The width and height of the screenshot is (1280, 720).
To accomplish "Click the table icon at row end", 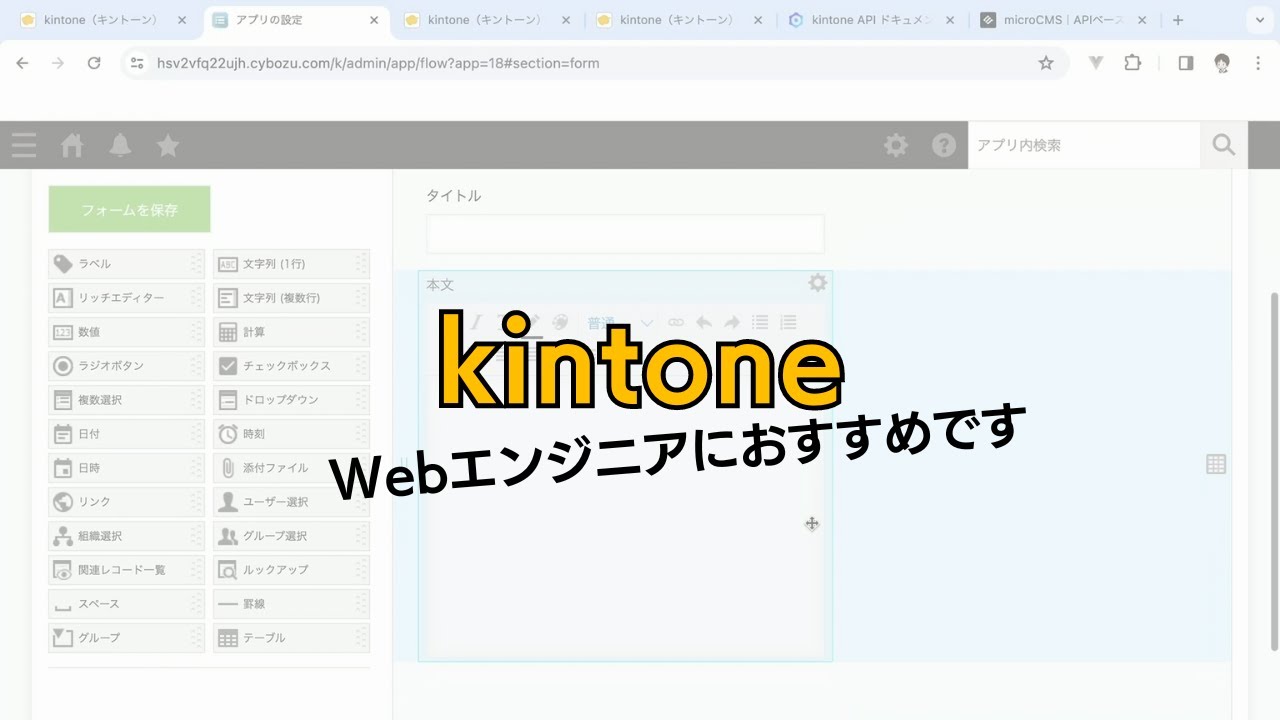I will coord(1216,464).
